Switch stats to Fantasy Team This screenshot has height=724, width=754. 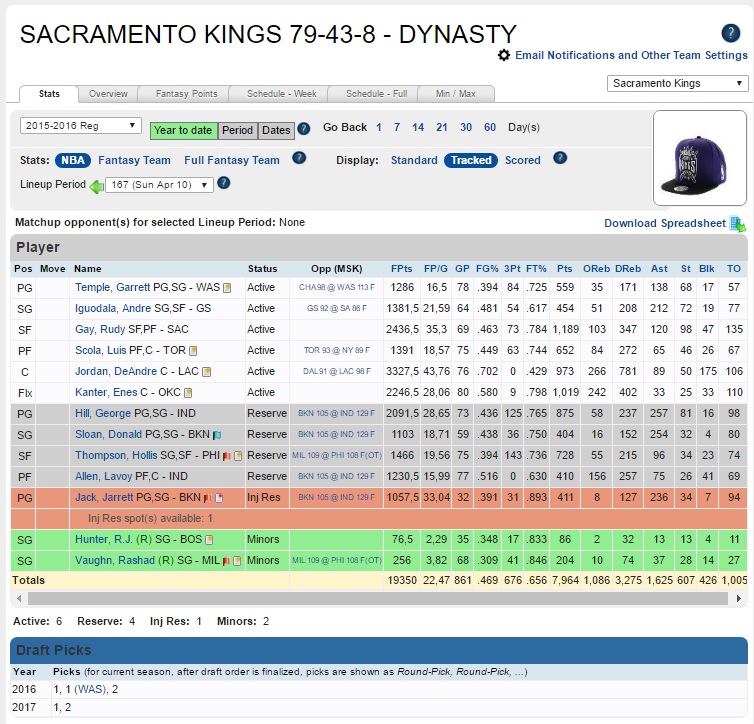[x=134, y=160]
